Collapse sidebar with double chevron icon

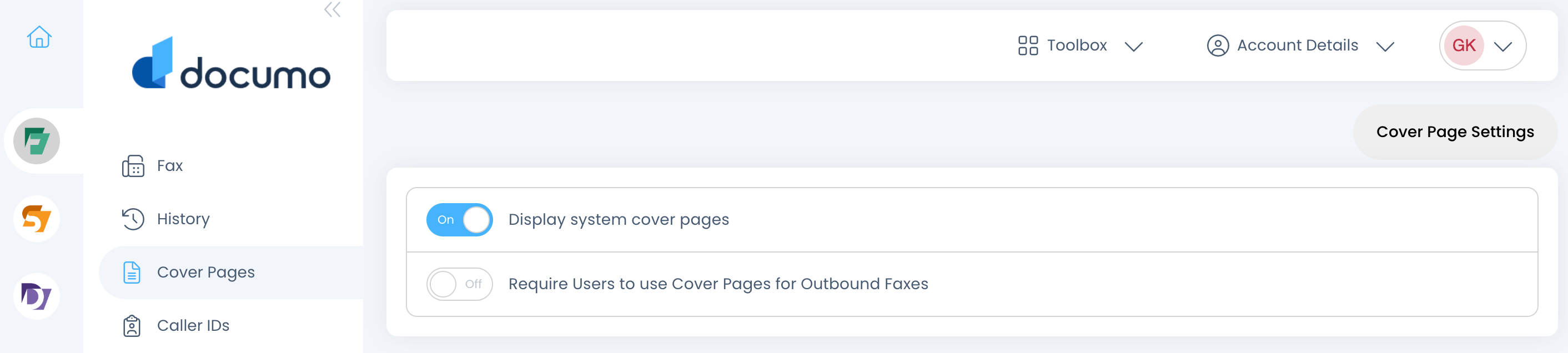(333, 10)
